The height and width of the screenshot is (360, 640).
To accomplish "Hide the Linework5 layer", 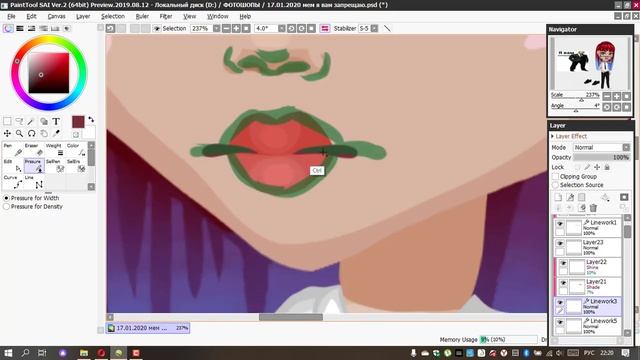I will [560, 322].
